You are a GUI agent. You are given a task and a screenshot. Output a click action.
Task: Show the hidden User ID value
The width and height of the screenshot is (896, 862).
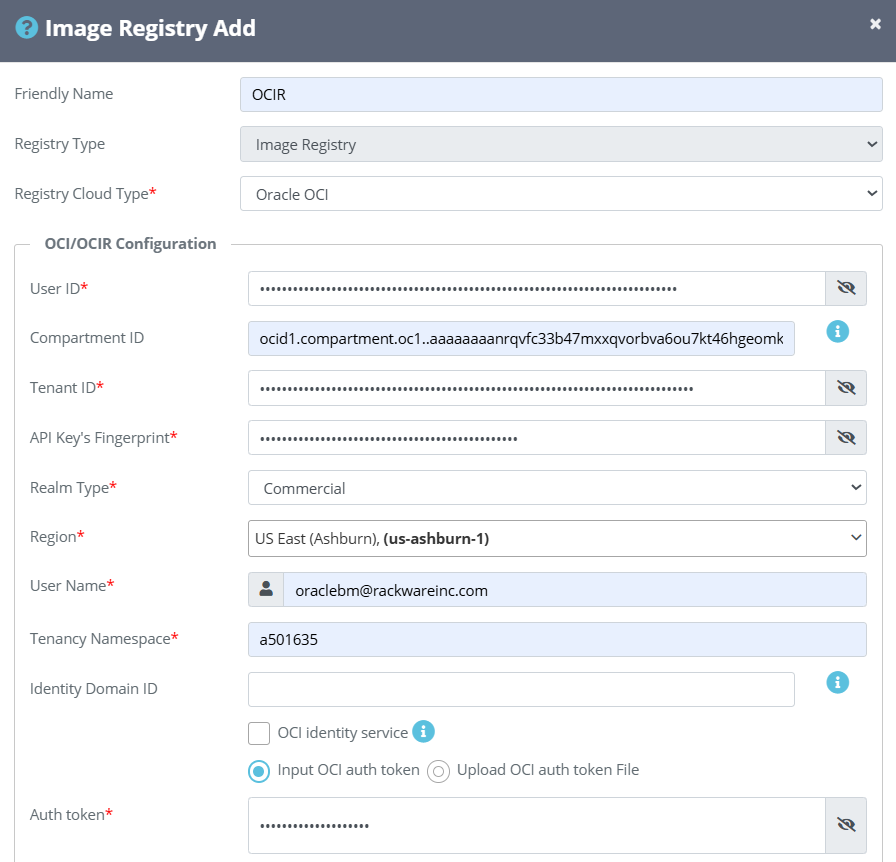(846, 288)
